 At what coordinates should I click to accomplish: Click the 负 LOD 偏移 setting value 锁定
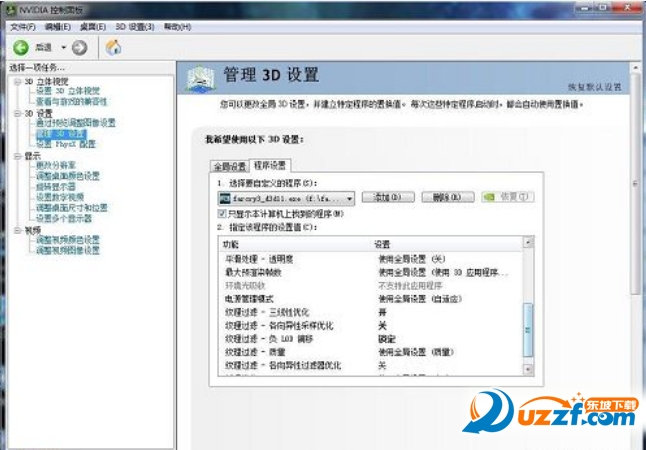pyautogui.click(x=387, y=339)
